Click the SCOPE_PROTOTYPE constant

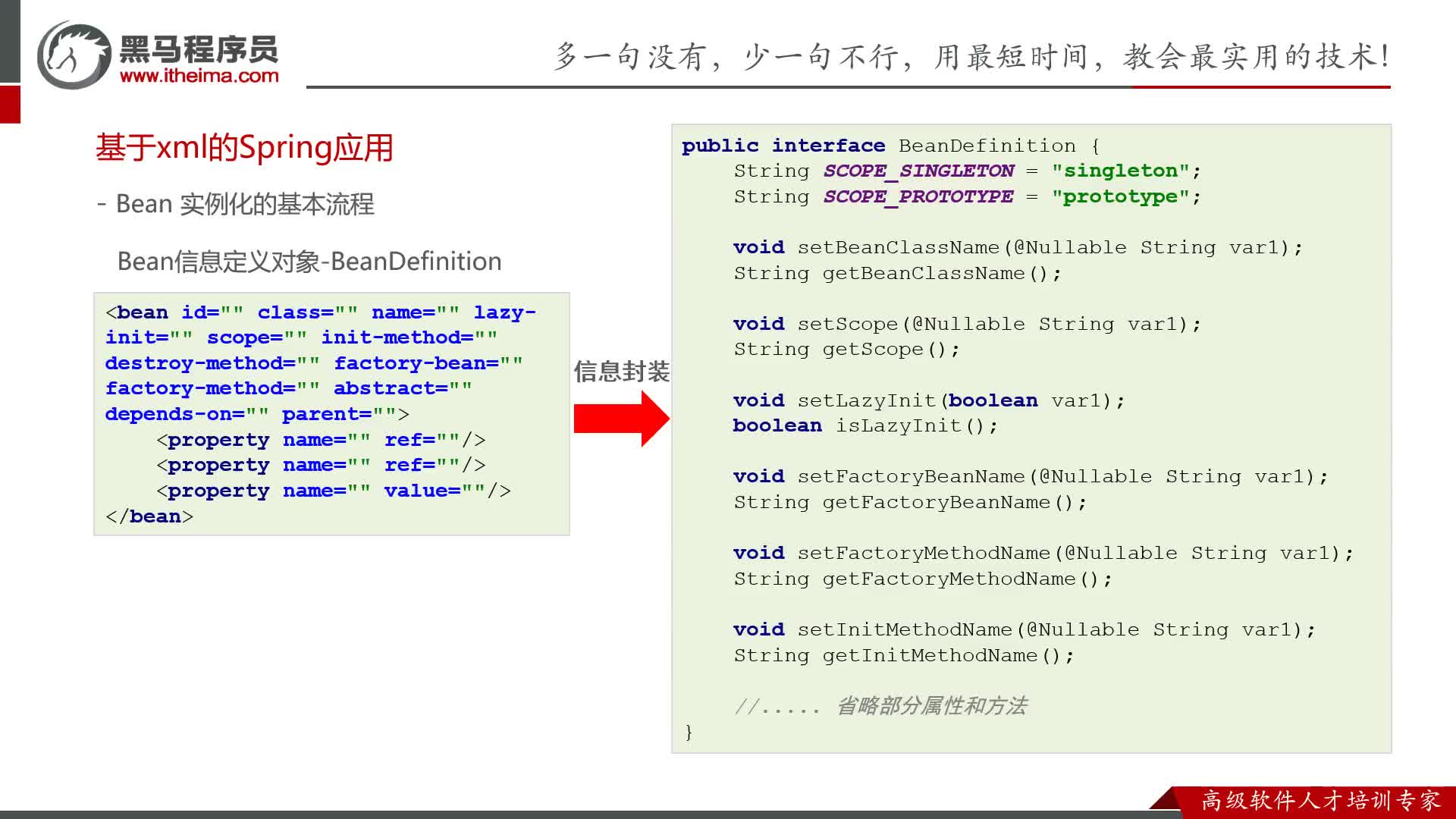tap(918, 196)
